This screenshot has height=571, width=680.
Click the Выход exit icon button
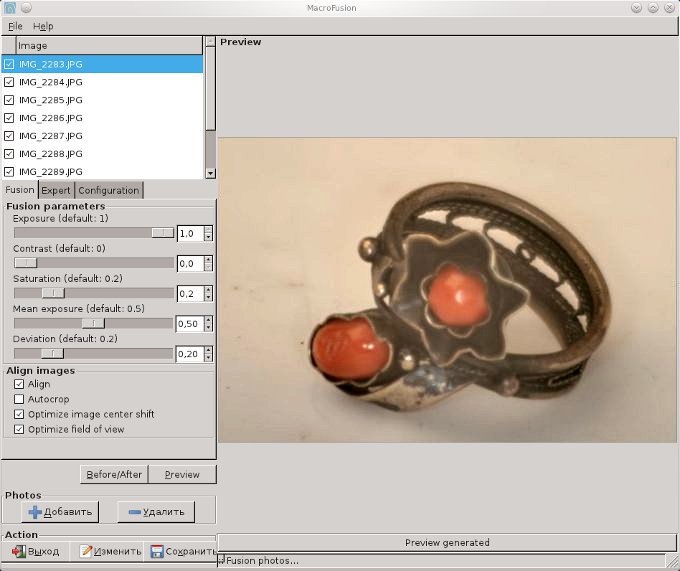[x=18, y=551]
